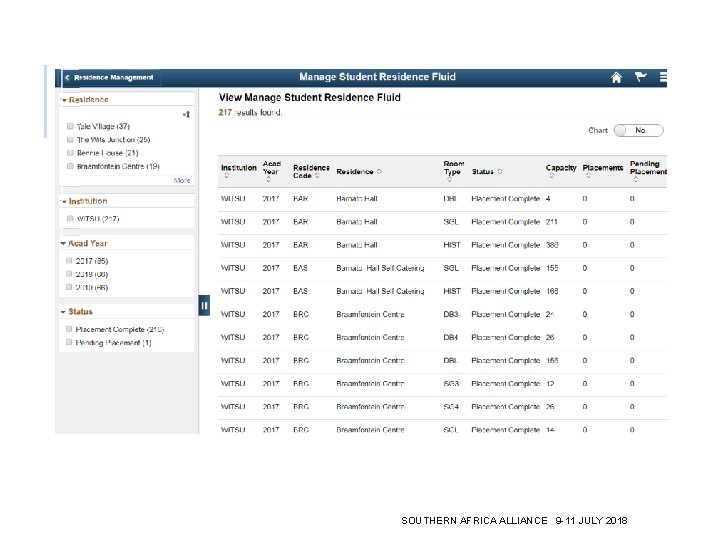
Task: Sort by Residence Code column arrow
Action: pos(317,175)
